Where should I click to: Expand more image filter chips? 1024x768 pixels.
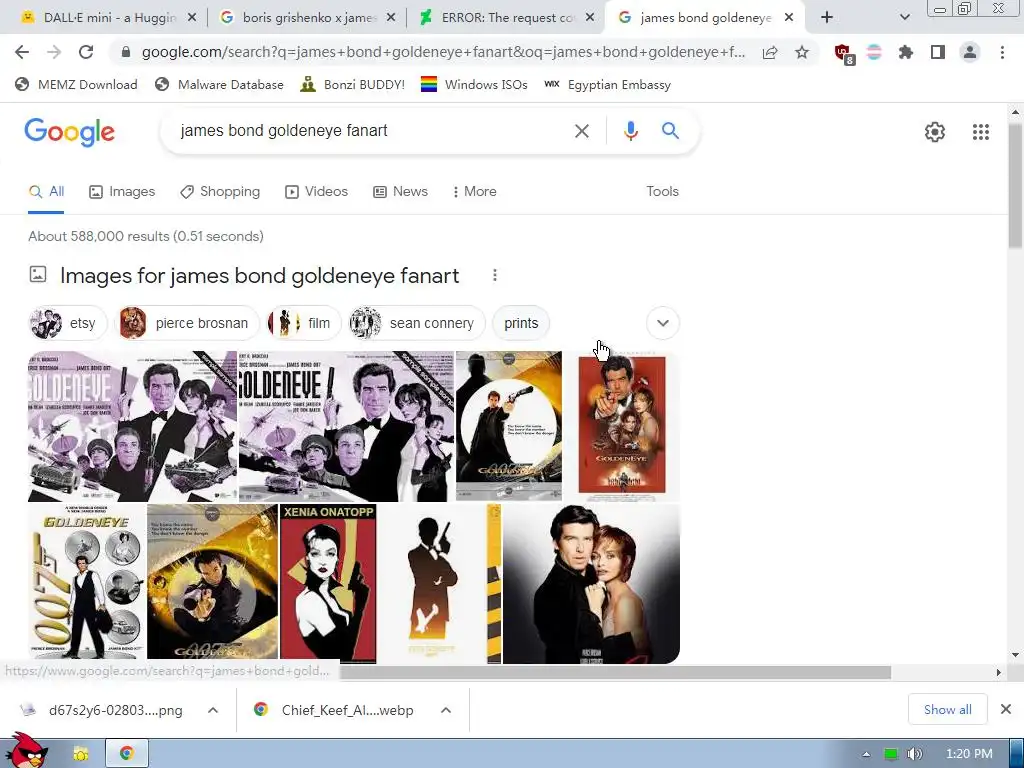[x=663, y=323]
